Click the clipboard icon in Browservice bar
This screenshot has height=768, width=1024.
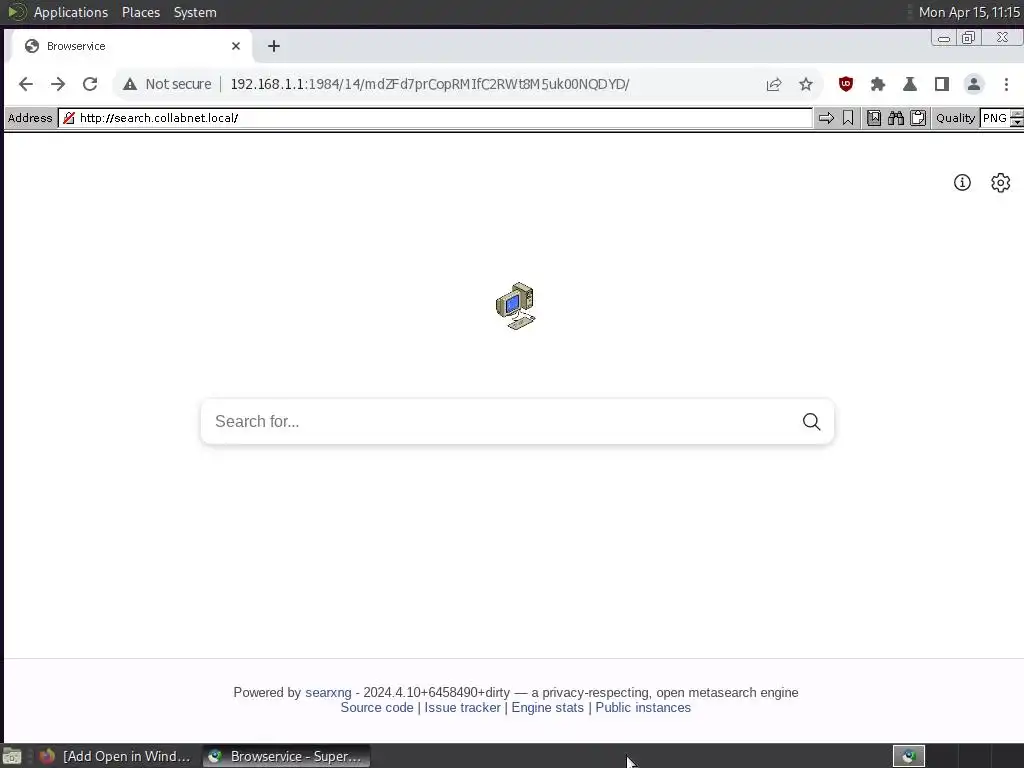click(x=918, y=118)
